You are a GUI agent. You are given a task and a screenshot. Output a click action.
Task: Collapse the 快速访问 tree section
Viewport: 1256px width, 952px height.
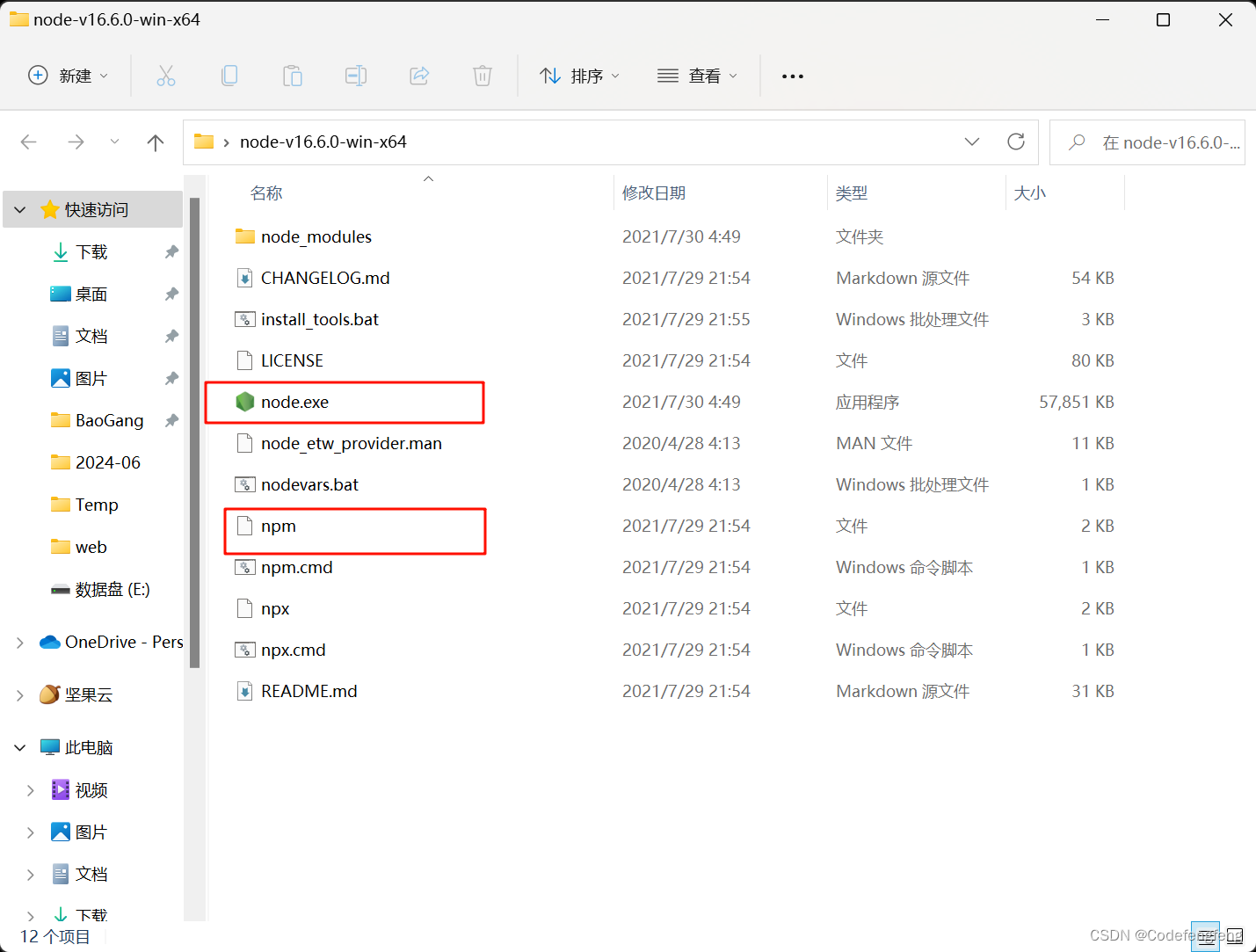[x=20, y=210]
